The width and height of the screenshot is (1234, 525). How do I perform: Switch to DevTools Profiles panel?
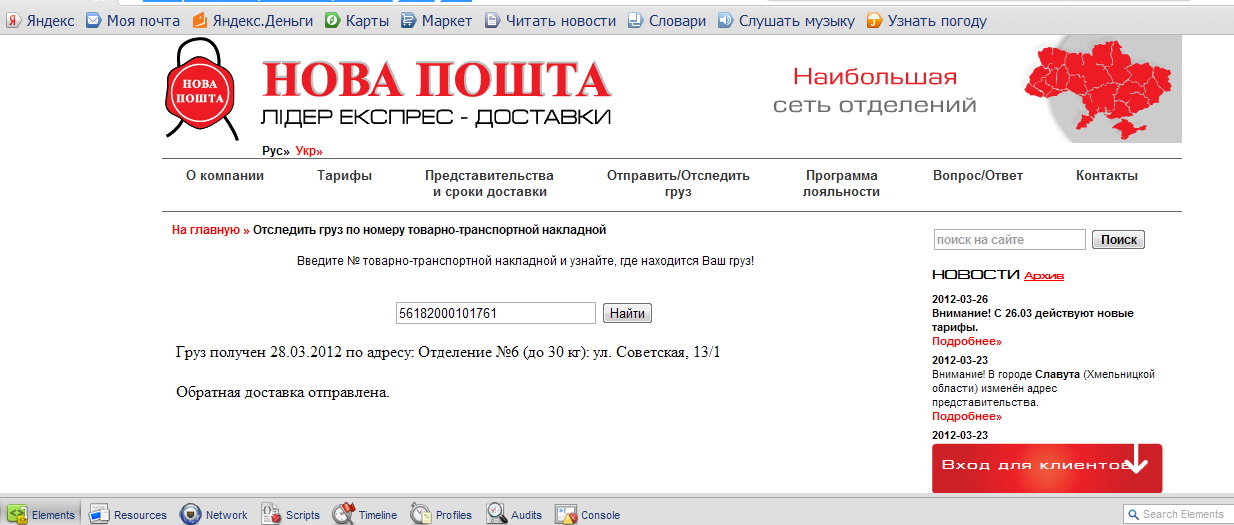[x=441, y=514]
